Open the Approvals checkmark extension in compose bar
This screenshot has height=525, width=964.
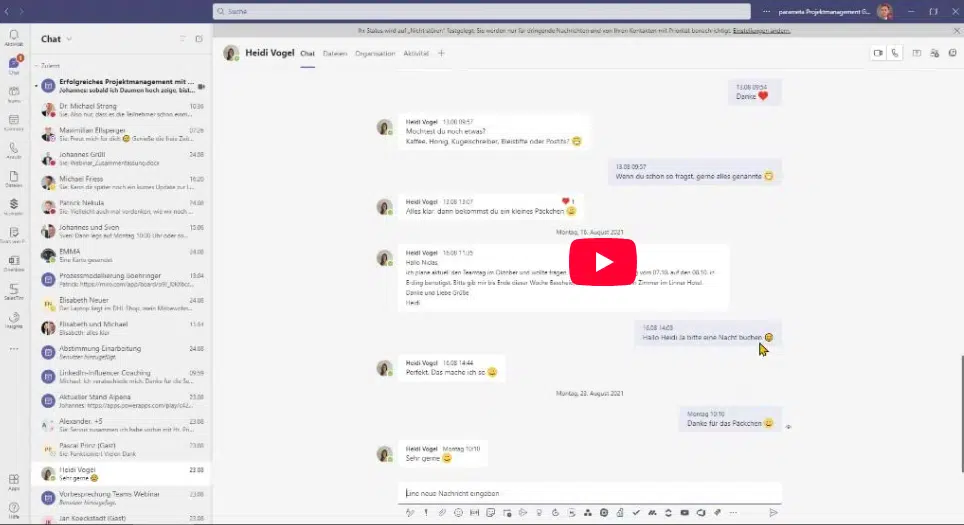[x=636, y=513]
